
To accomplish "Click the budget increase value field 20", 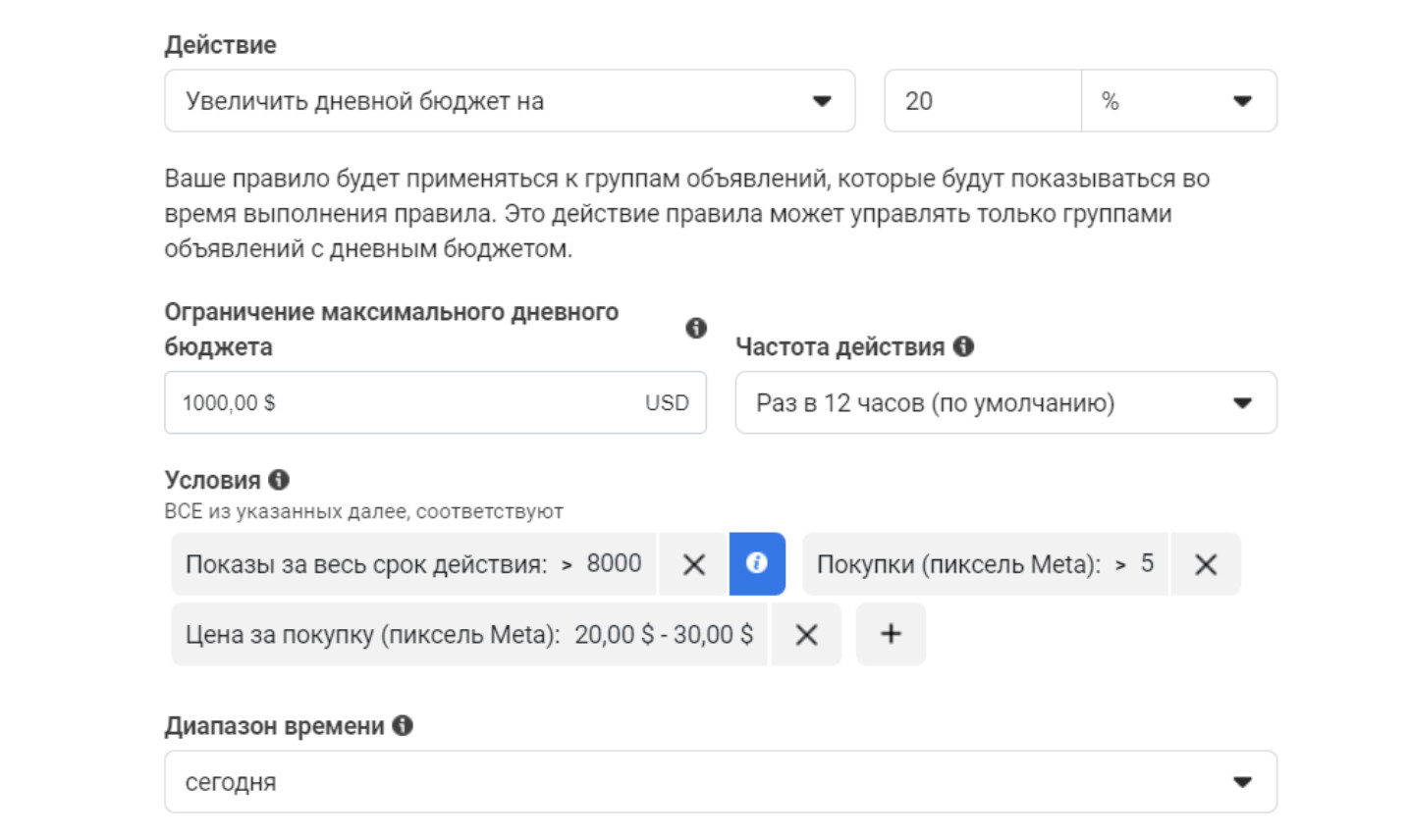I will tap(982, 101).
